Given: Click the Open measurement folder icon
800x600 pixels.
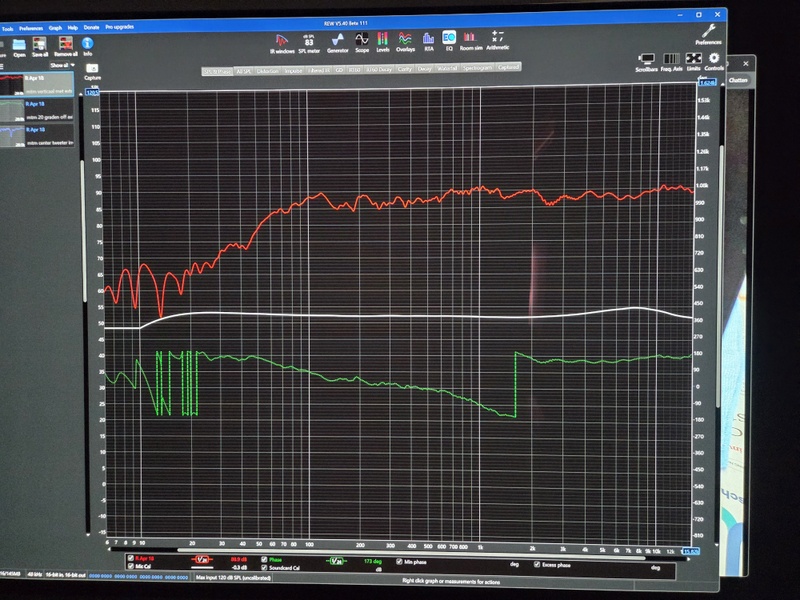Looking at the screenshot, I should (19, 48).
